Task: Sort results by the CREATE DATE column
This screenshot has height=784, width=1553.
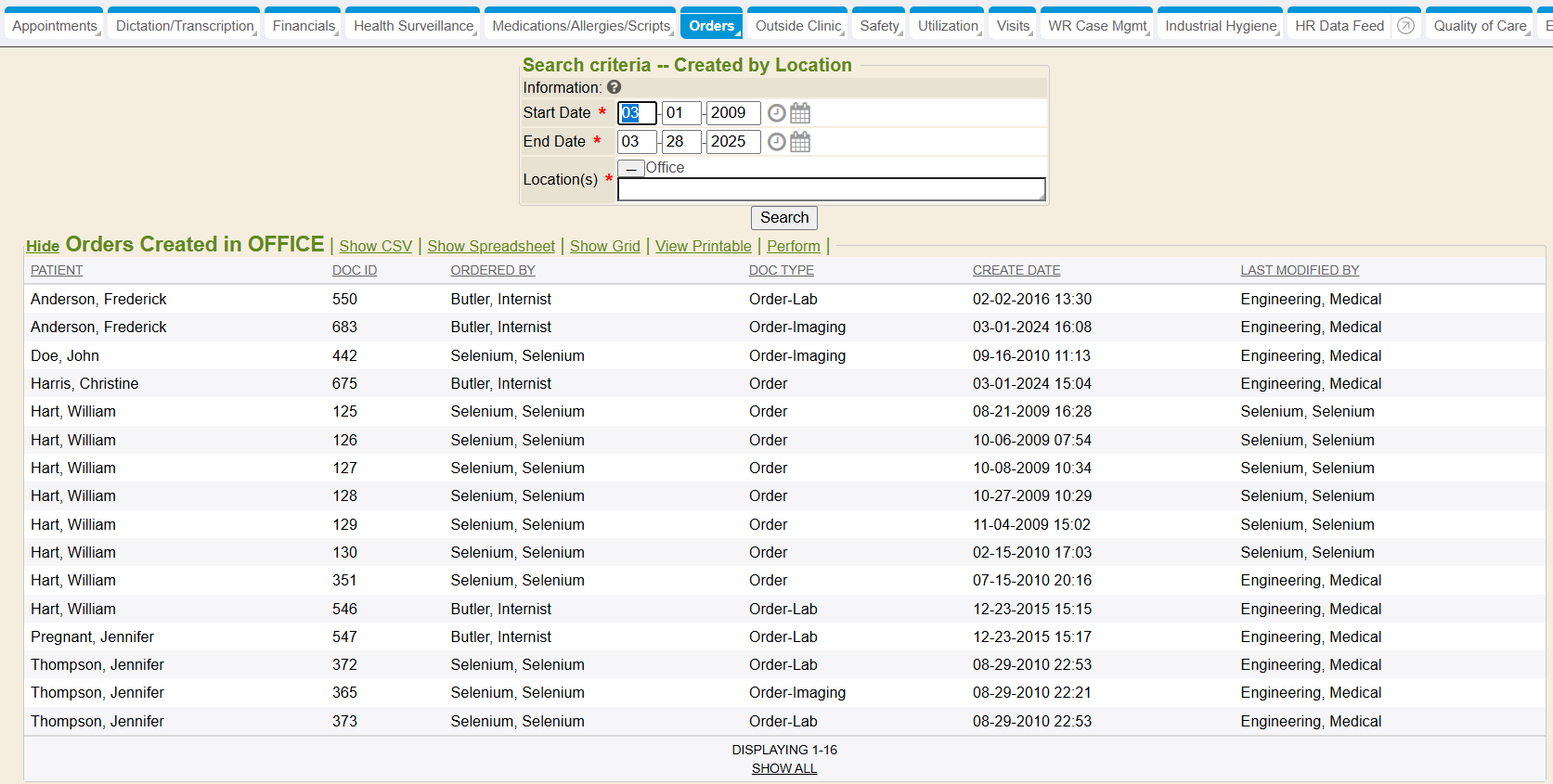Action: (1016, 270)
